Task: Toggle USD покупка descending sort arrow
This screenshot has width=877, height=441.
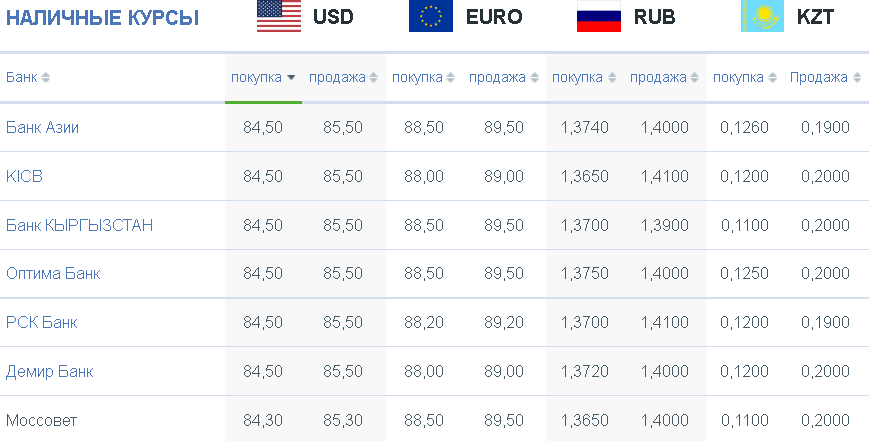Action: (x=291, y=78)
